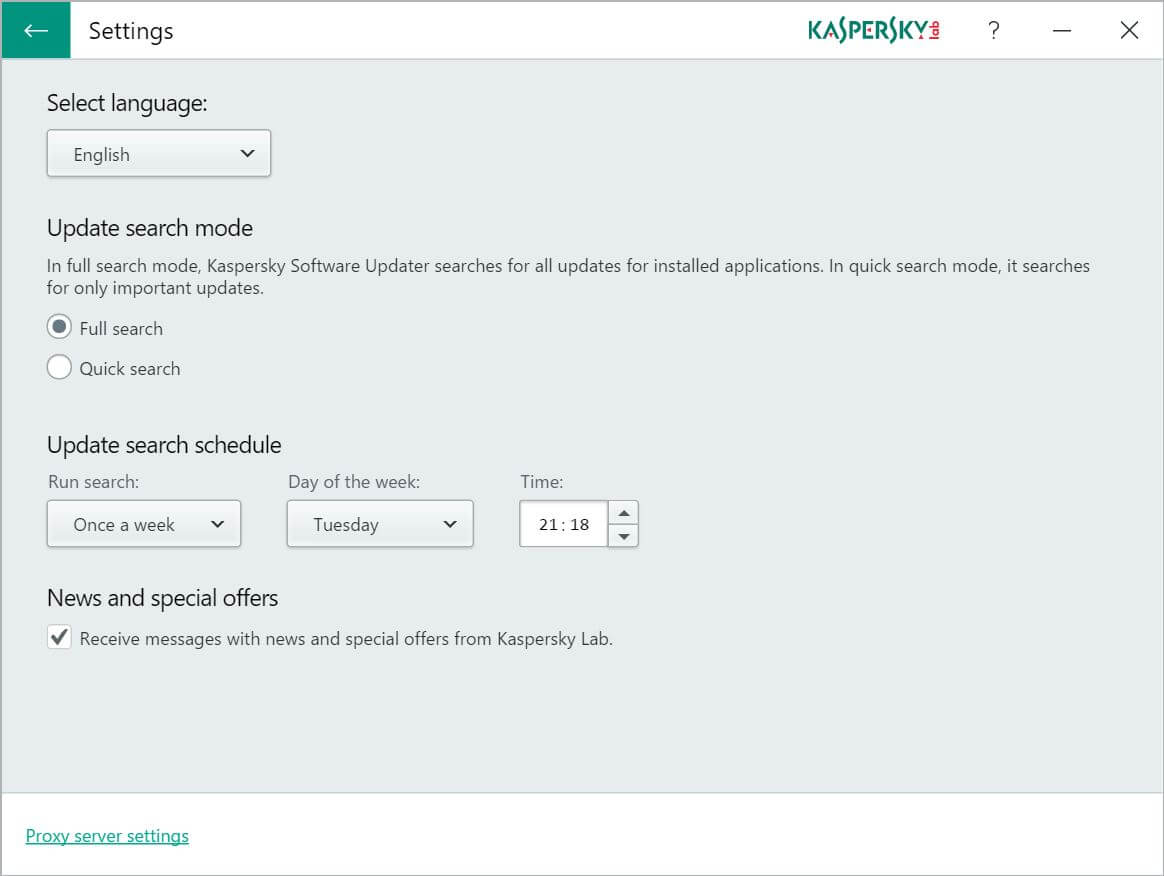Open Proxy server settings link
Viewport: 1164px width, 876px height.
click(x=107, y=836)
